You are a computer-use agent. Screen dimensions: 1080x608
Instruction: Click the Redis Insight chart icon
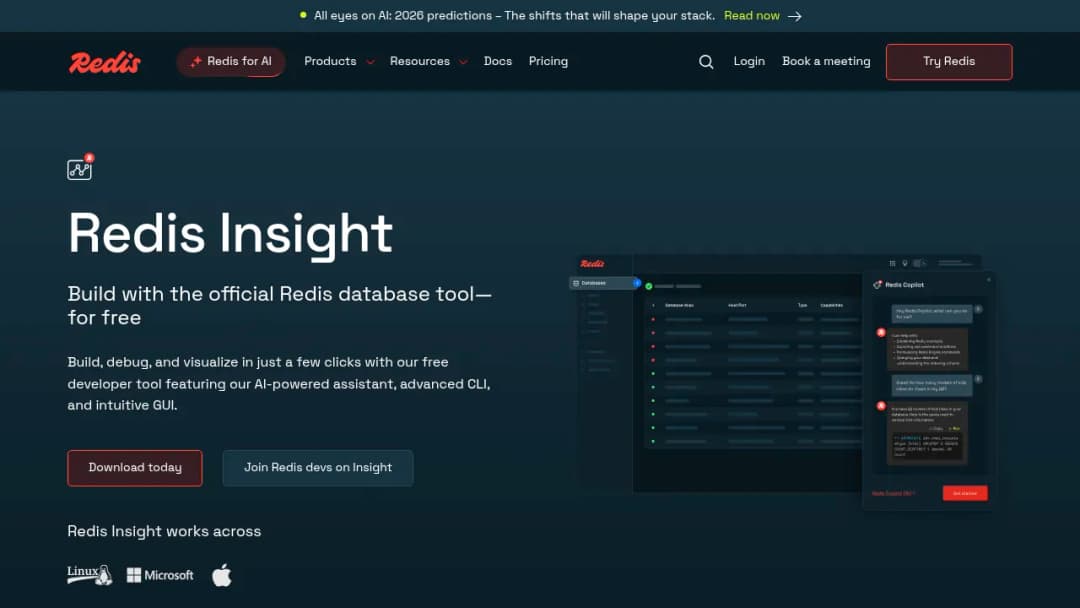[x=80, y=167]
